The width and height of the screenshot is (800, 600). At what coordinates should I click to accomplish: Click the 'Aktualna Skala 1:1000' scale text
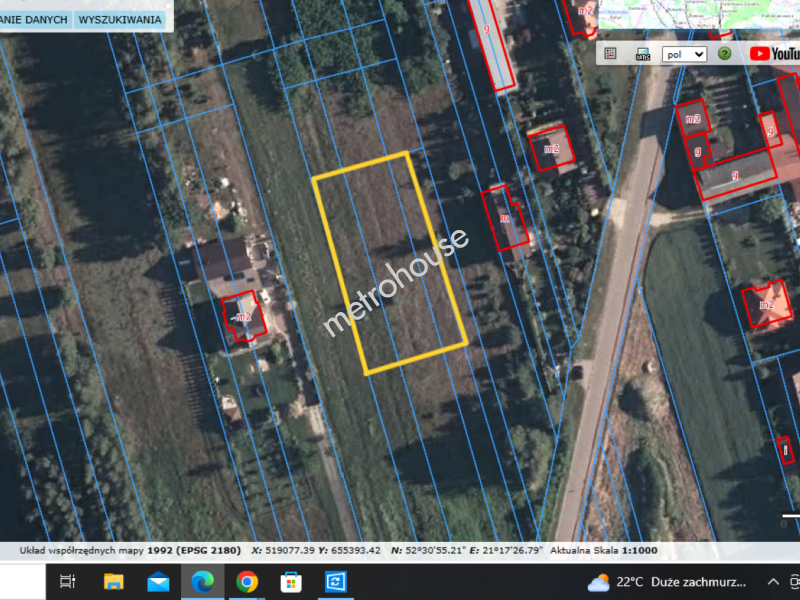604,551
